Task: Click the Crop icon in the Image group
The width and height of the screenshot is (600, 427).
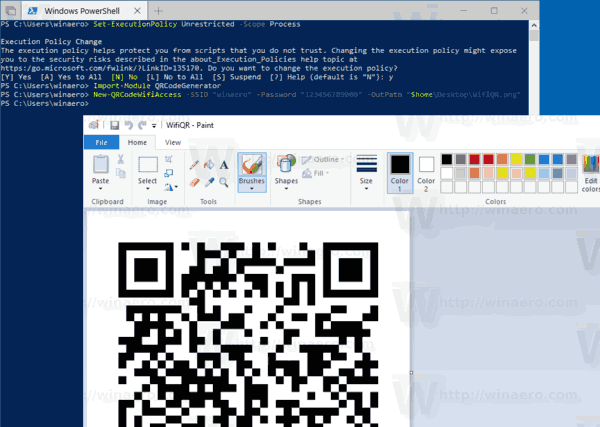Action: point(169,159)
